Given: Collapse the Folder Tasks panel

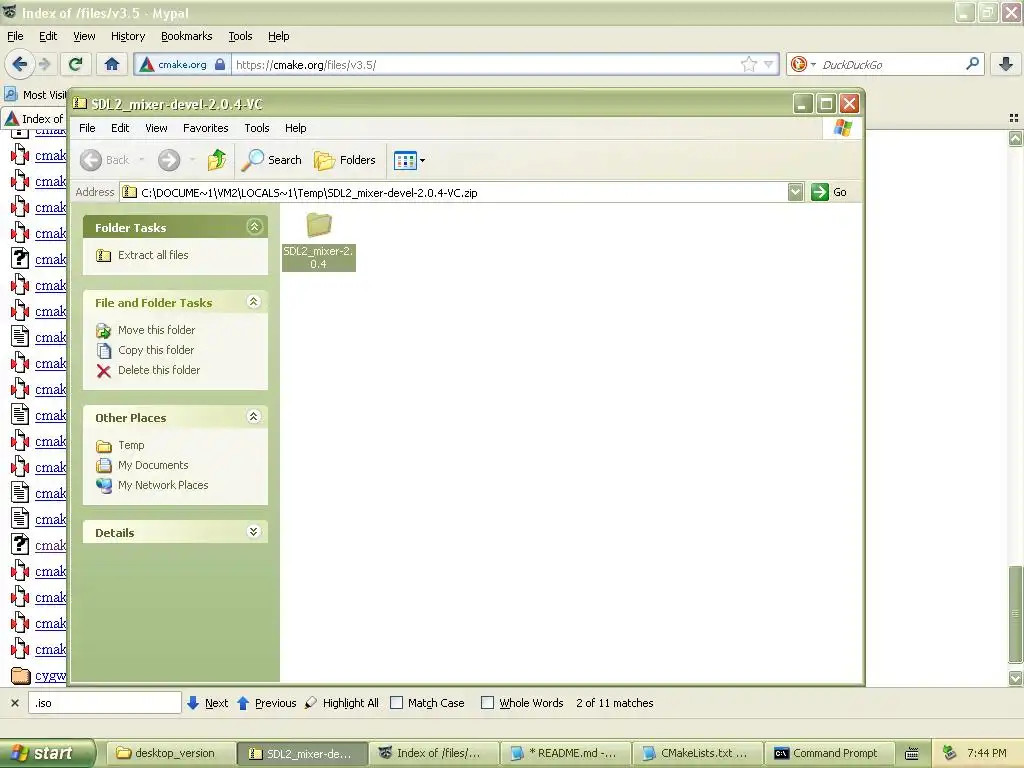Looking at the screenshot, I should tap(254, 227).
